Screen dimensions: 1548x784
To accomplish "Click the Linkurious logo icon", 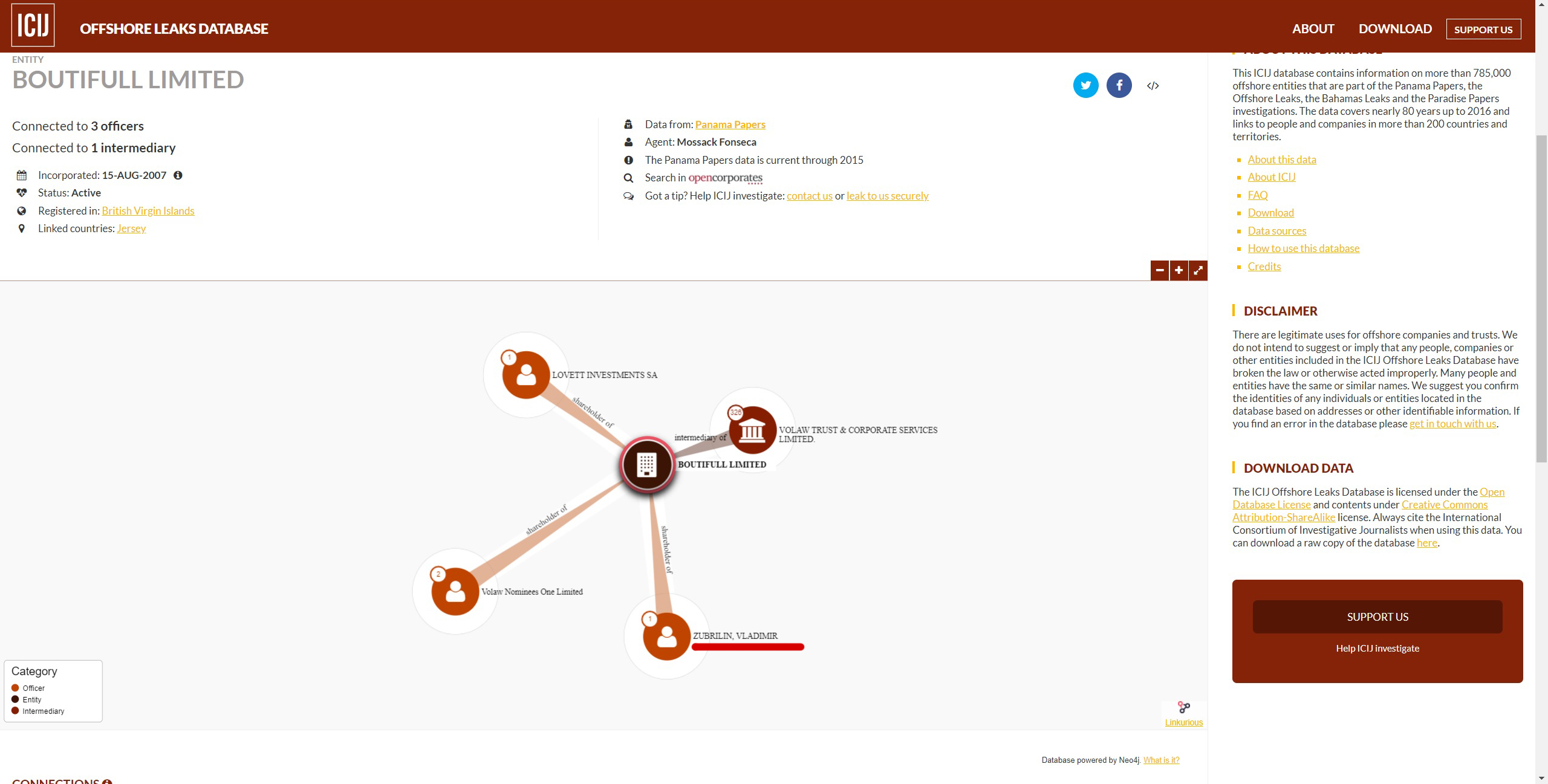I will pos(1184,707).
